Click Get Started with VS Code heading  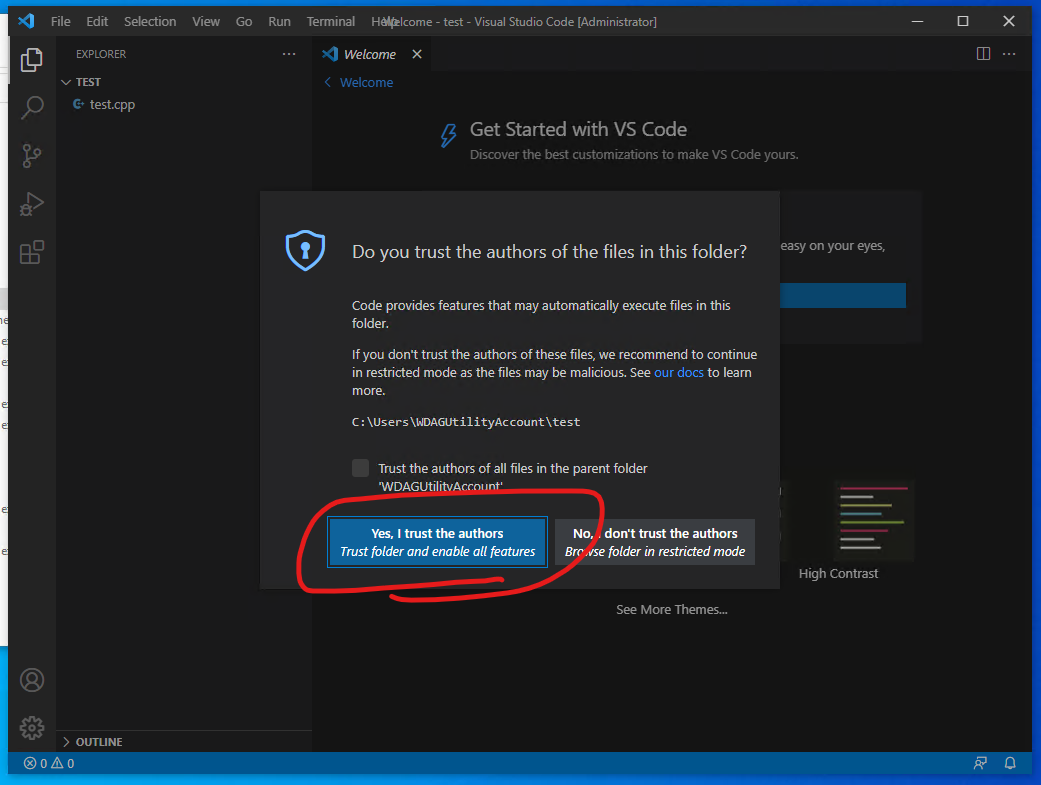(x=578, y=130)
